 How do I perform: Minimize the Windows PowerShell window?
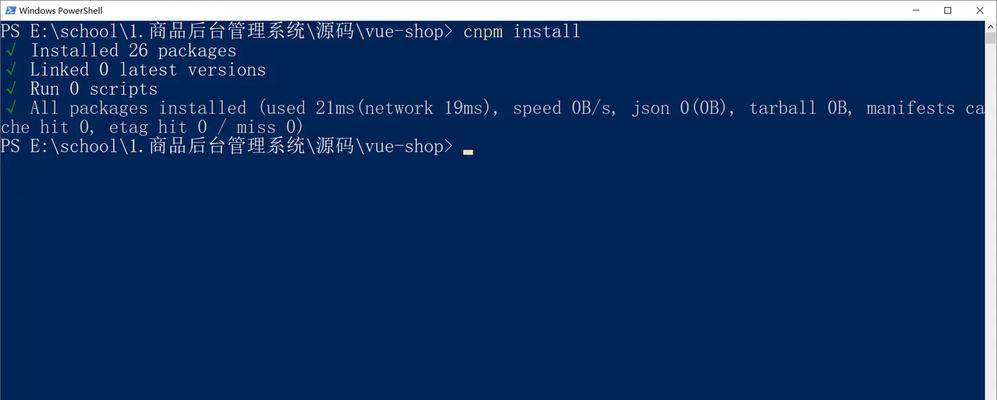click(918, 10)
